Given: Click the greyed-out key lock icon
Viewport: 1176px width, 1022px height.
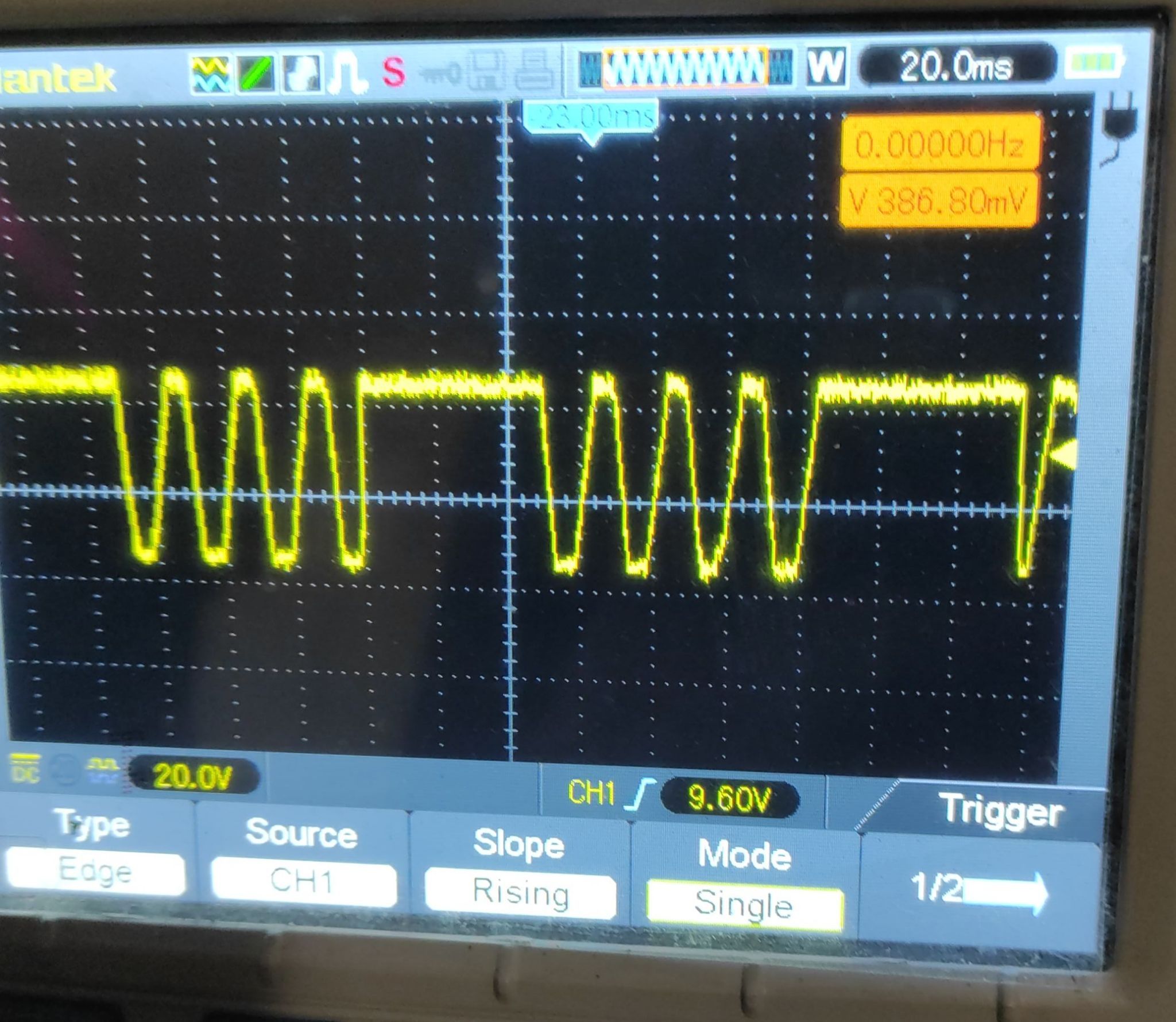Looking at the screenshot, I should [440, 72].
